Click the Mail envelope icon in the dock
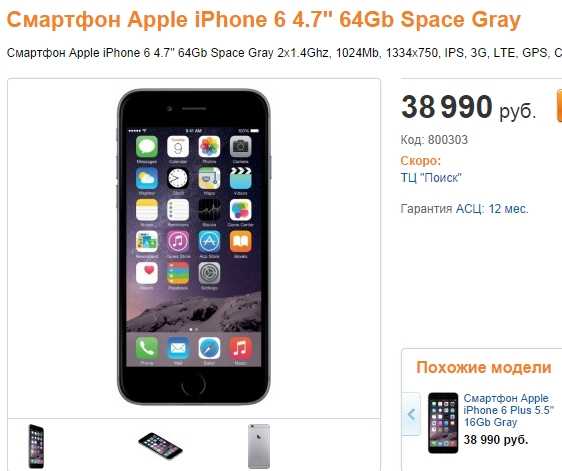The image size is (562, 471). point(178,348)
